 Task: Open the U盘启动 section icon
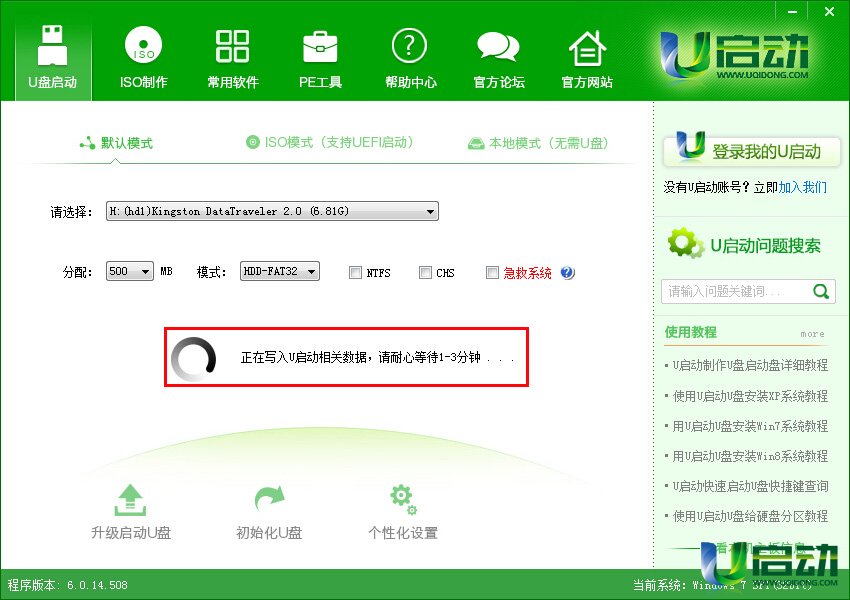53,46
